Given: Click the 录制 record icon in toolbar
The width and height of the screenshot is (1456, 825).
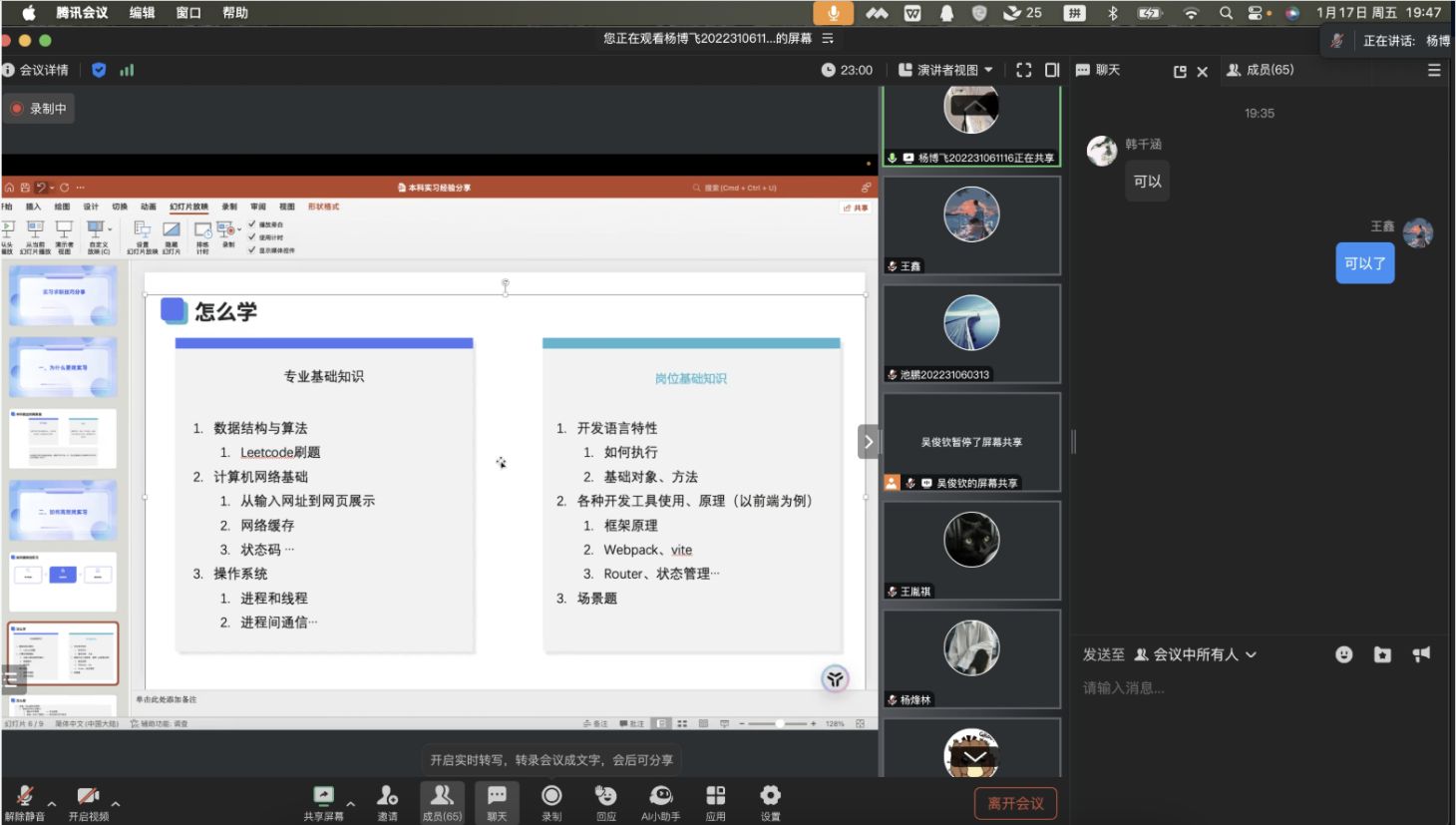Looking at the screenshot, I should tap(551, 796).
